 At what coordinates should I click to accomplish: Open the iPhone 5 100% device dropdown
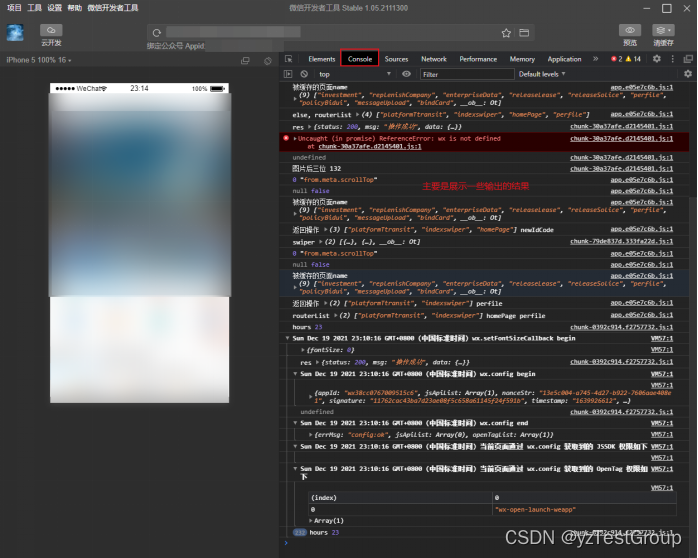[x=39, y=60]
